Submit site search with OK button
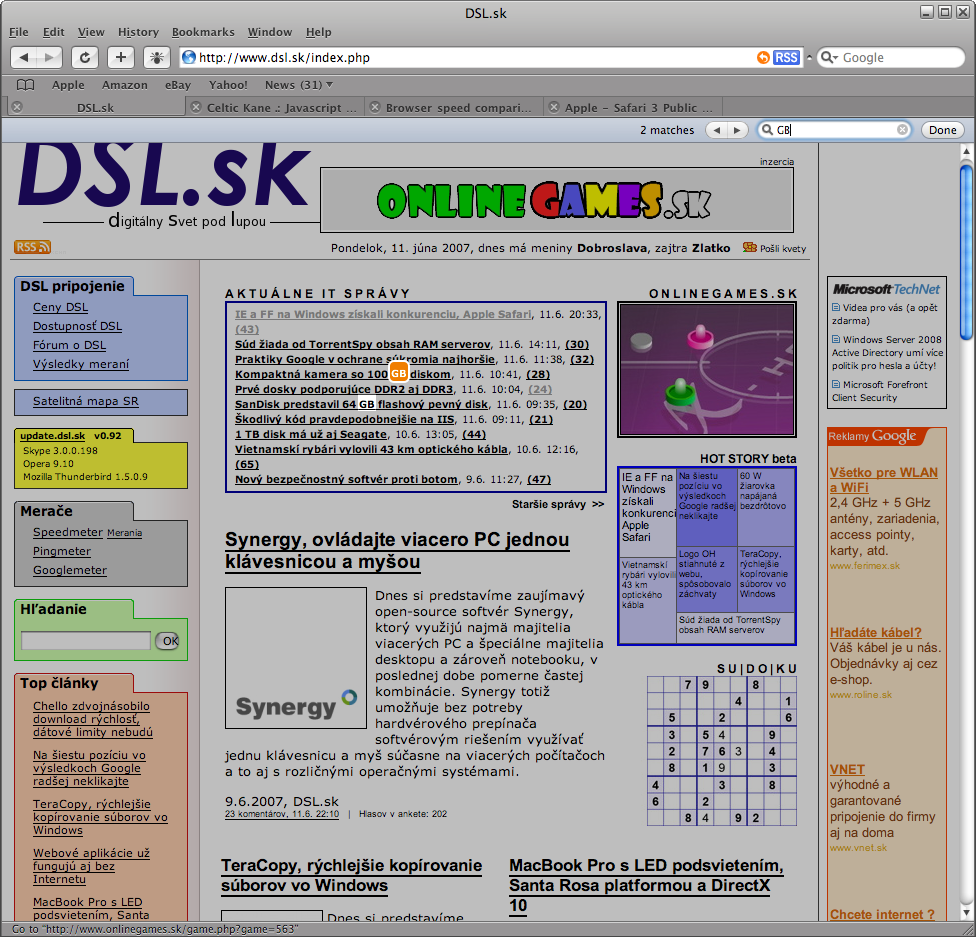This screenshot has height=937, width=976. click(x=167, y=640)
